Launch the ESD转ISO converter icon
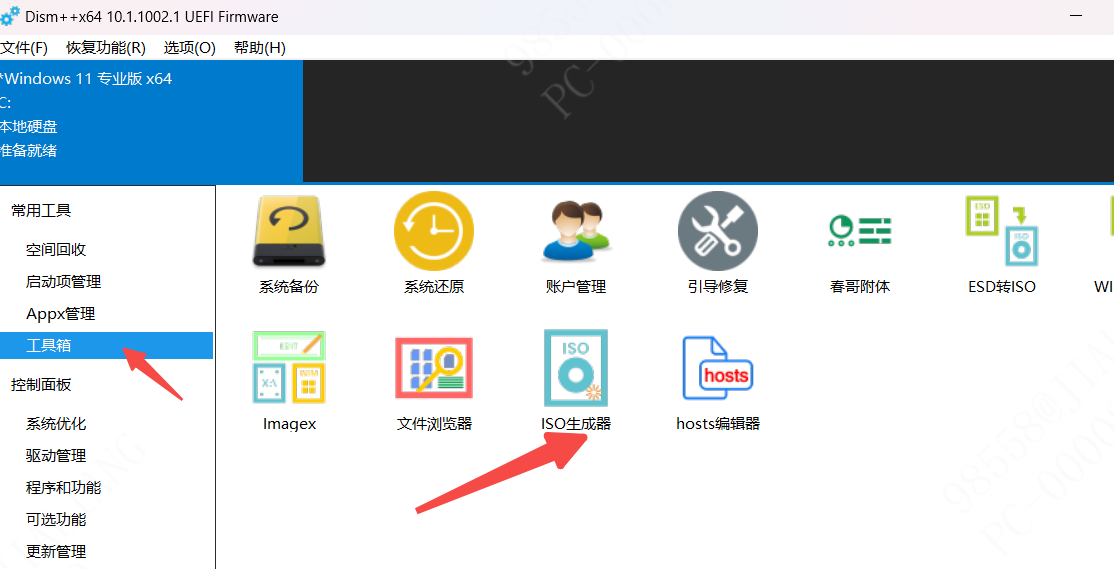 coord(1002,231)
